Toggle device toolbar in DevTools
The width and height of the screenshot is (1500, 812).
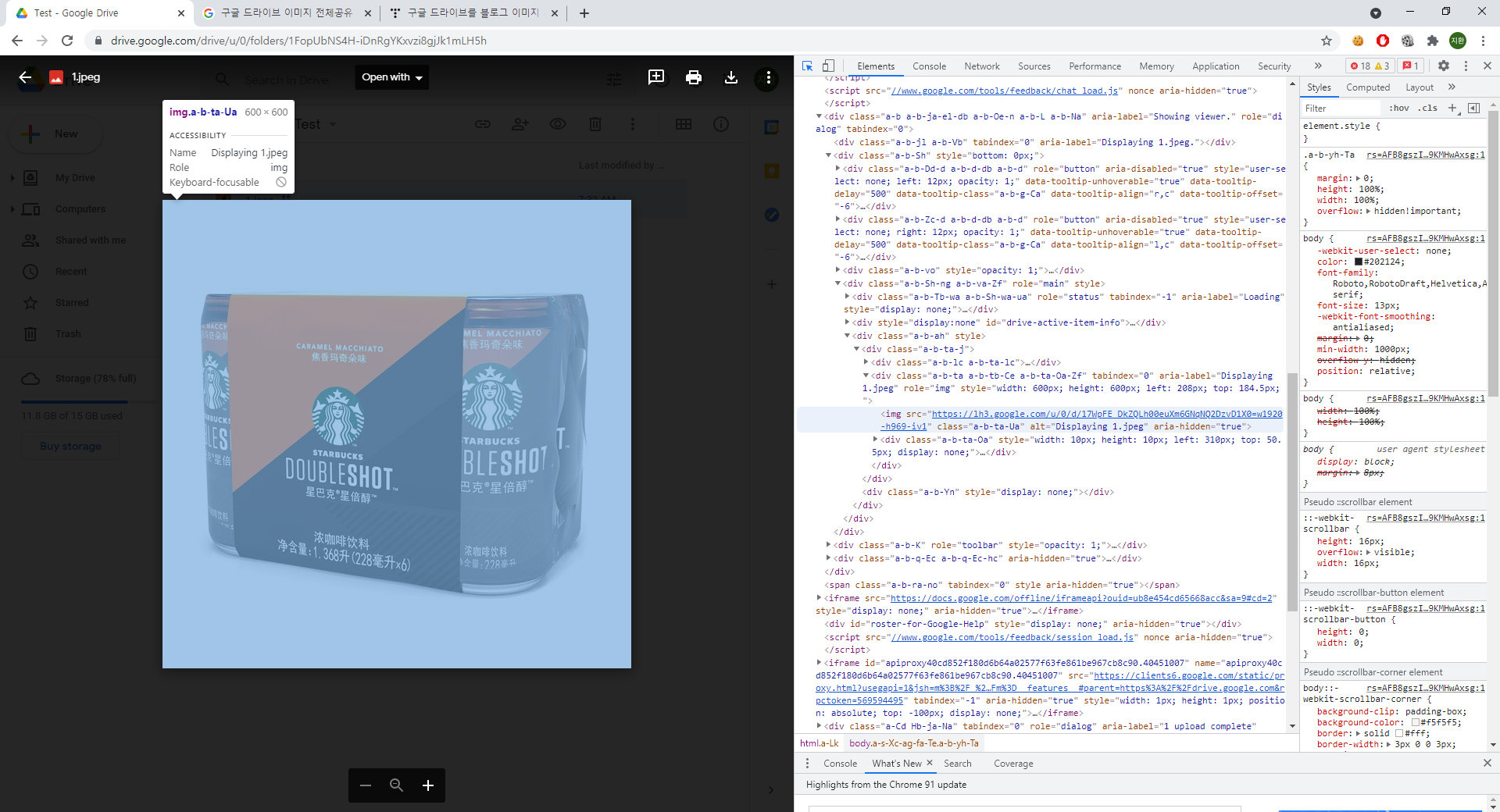829,66
